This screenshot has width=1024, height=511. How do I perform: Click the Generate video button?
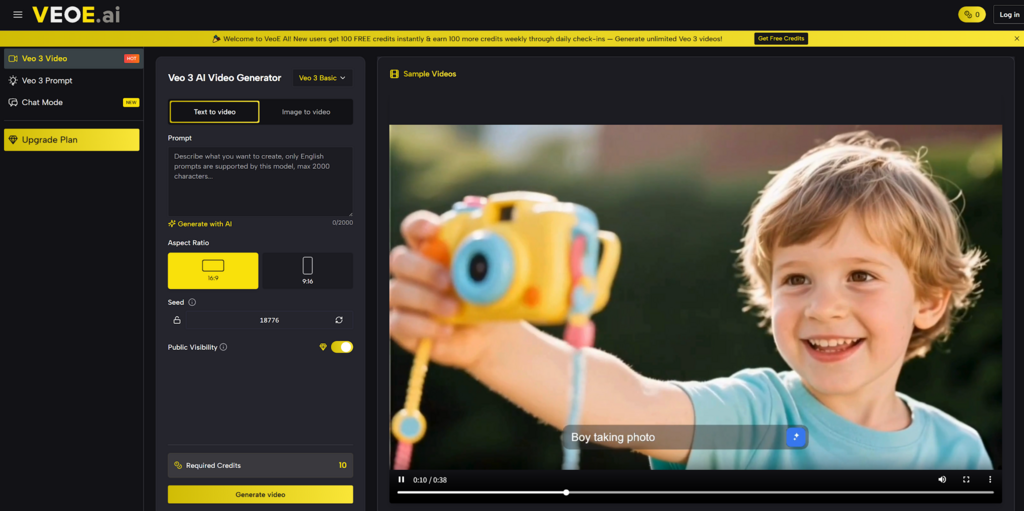(260, 494)
